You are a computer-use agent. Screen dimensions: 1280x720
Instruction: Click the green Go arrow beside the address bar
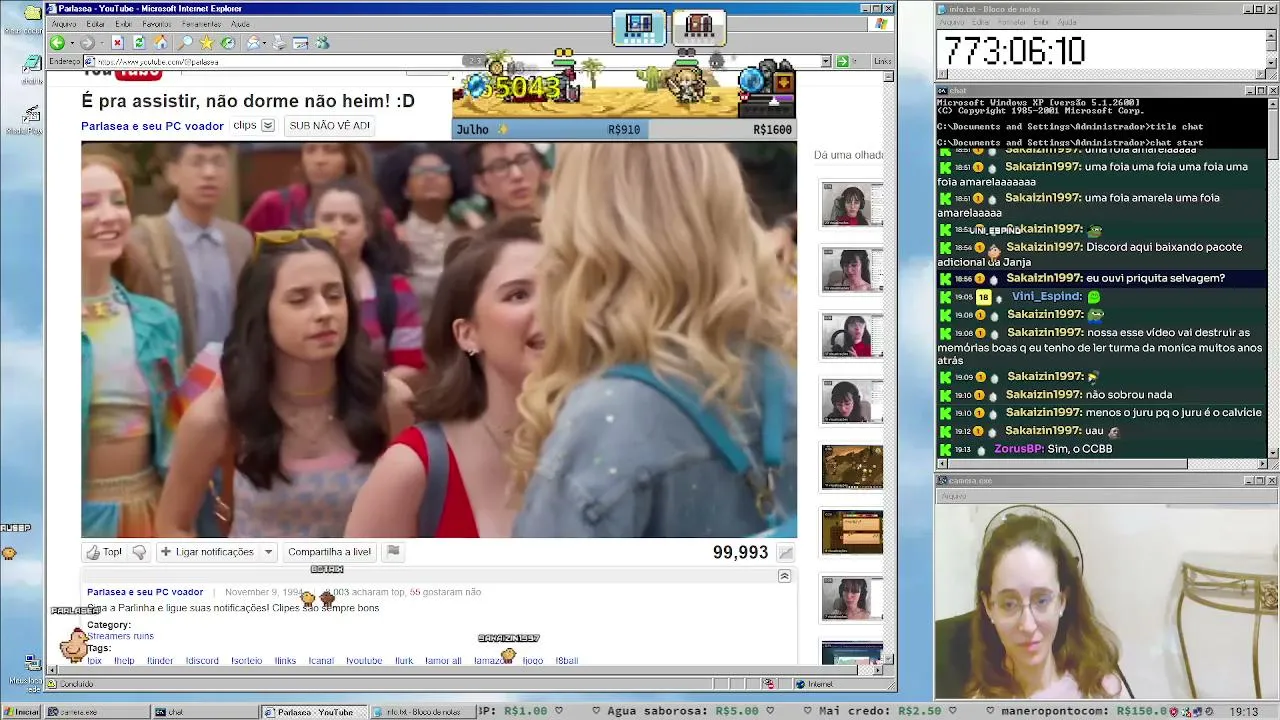pyautogui.click(x=842, y=61)
